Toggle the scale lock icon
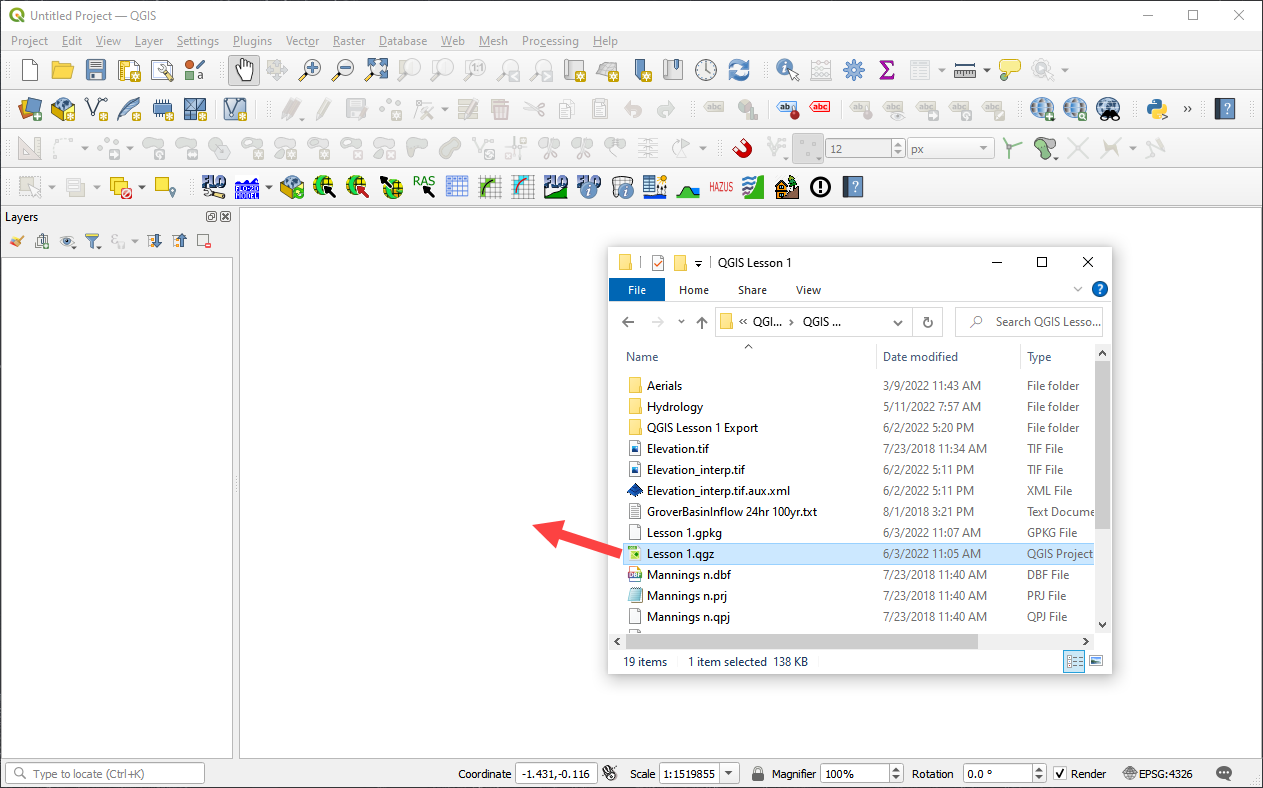Viewport: 1263px width, 788px height. [758, 774]
